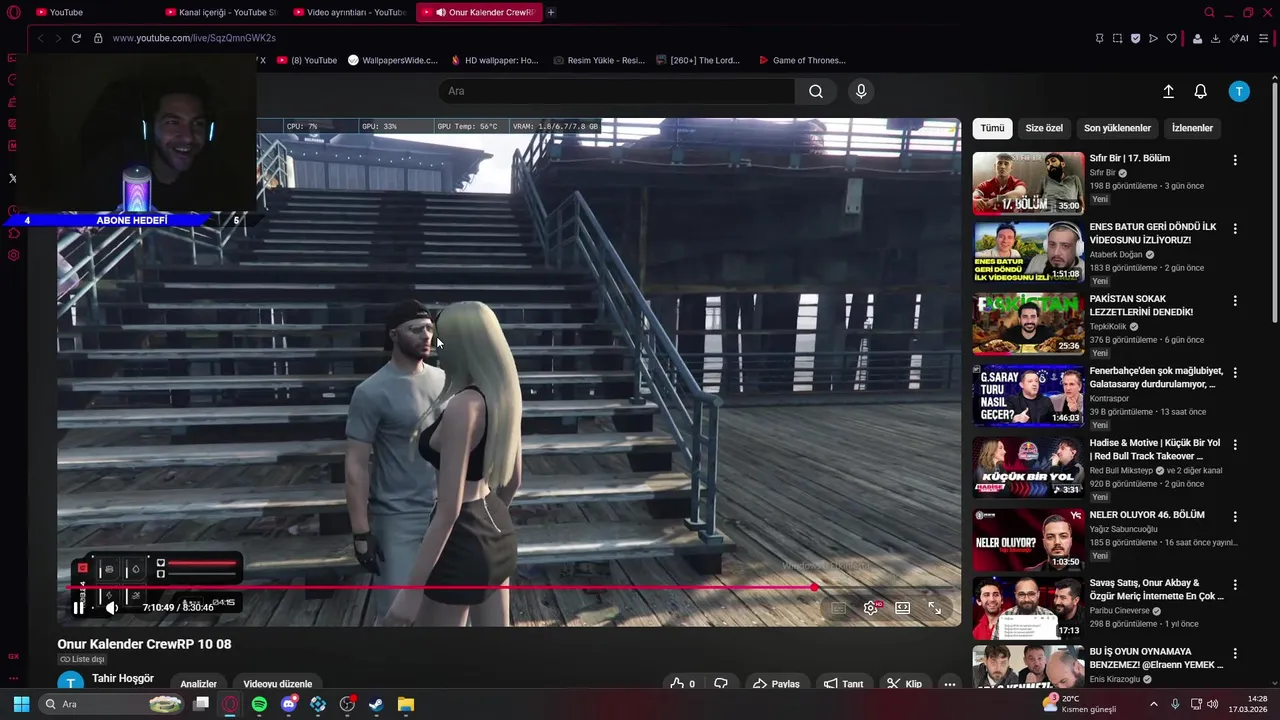Focus the YouTube 'Ara' search field
1280x720 pixels.
click(616, 91)
